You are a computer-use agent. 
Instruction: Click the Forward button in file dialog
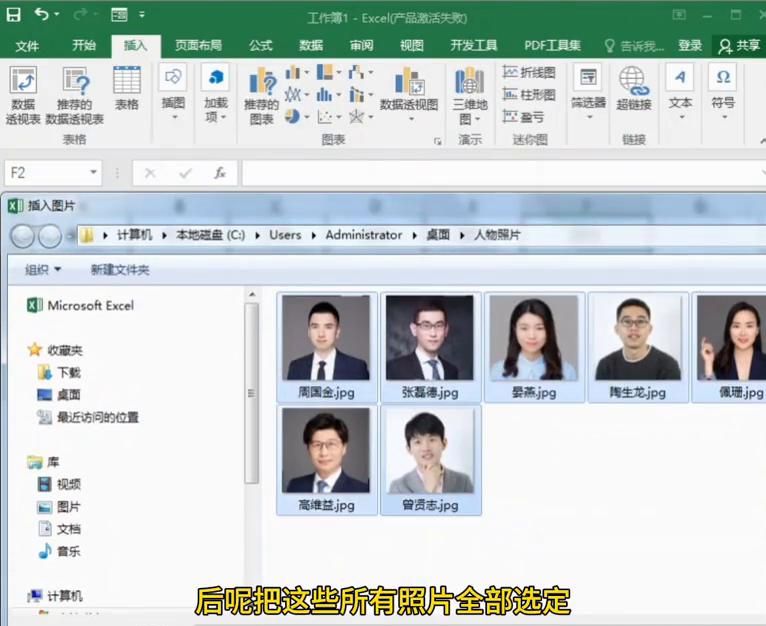click(50, 237)
